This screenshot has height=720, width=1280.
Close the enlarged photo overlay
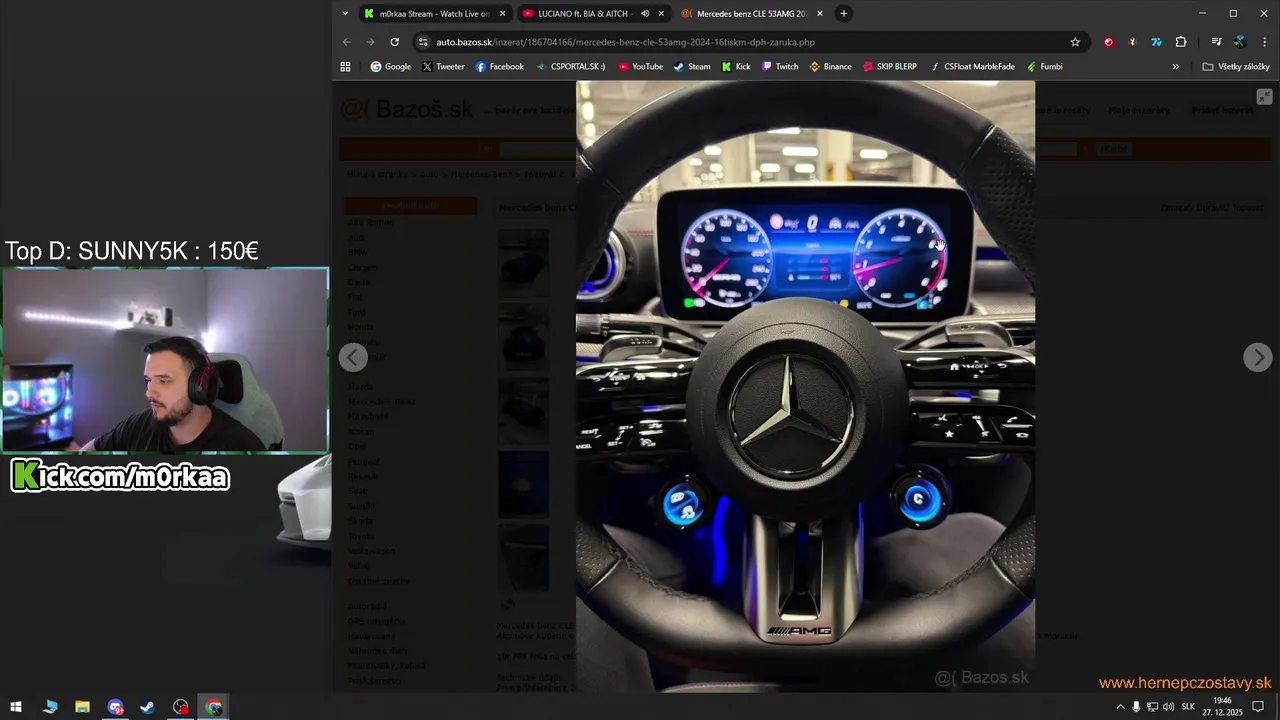(1264, 97)
